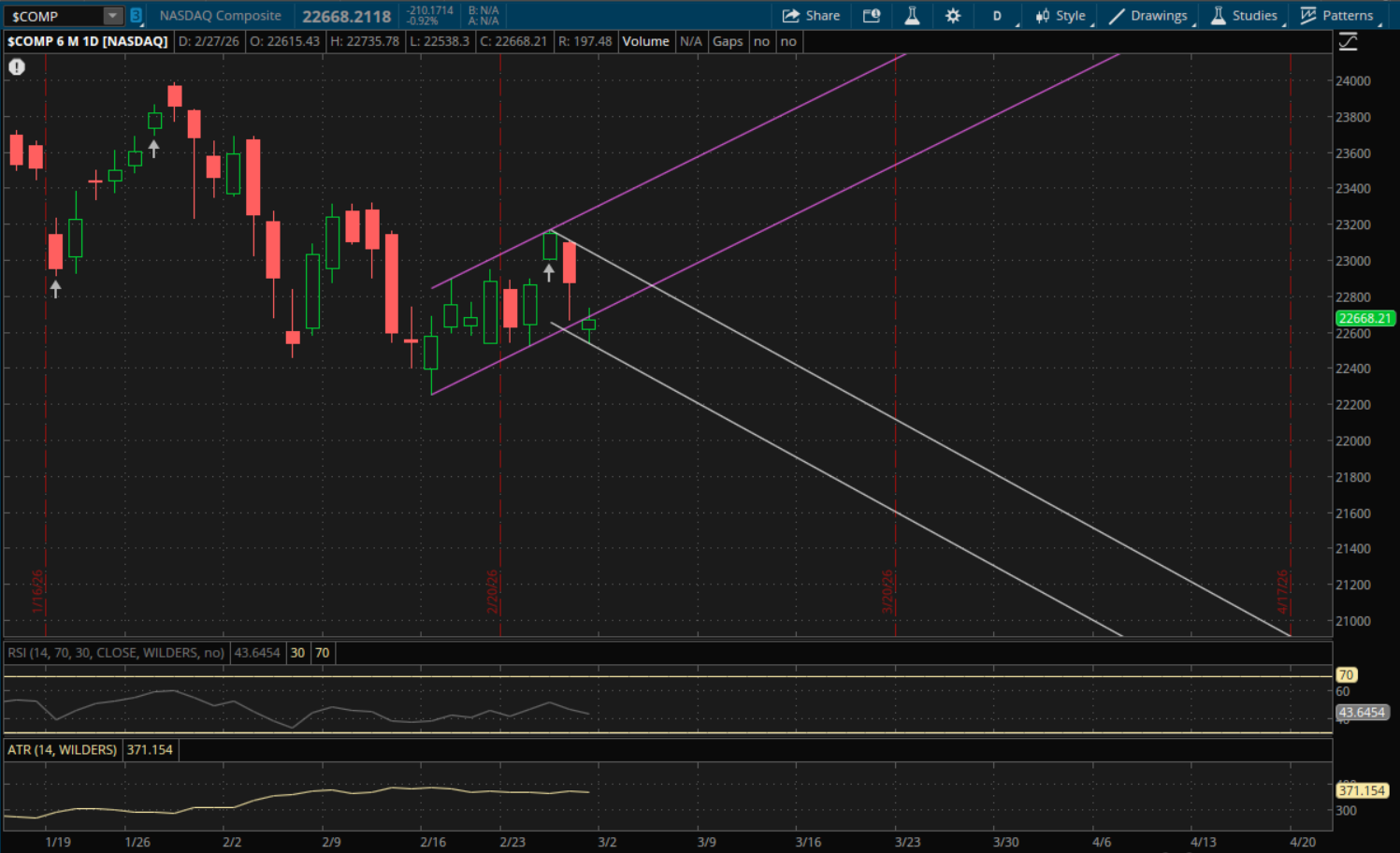Click the flask Edit Studies icon
The image size is (1400, 853).
click(x=912, y=16)
